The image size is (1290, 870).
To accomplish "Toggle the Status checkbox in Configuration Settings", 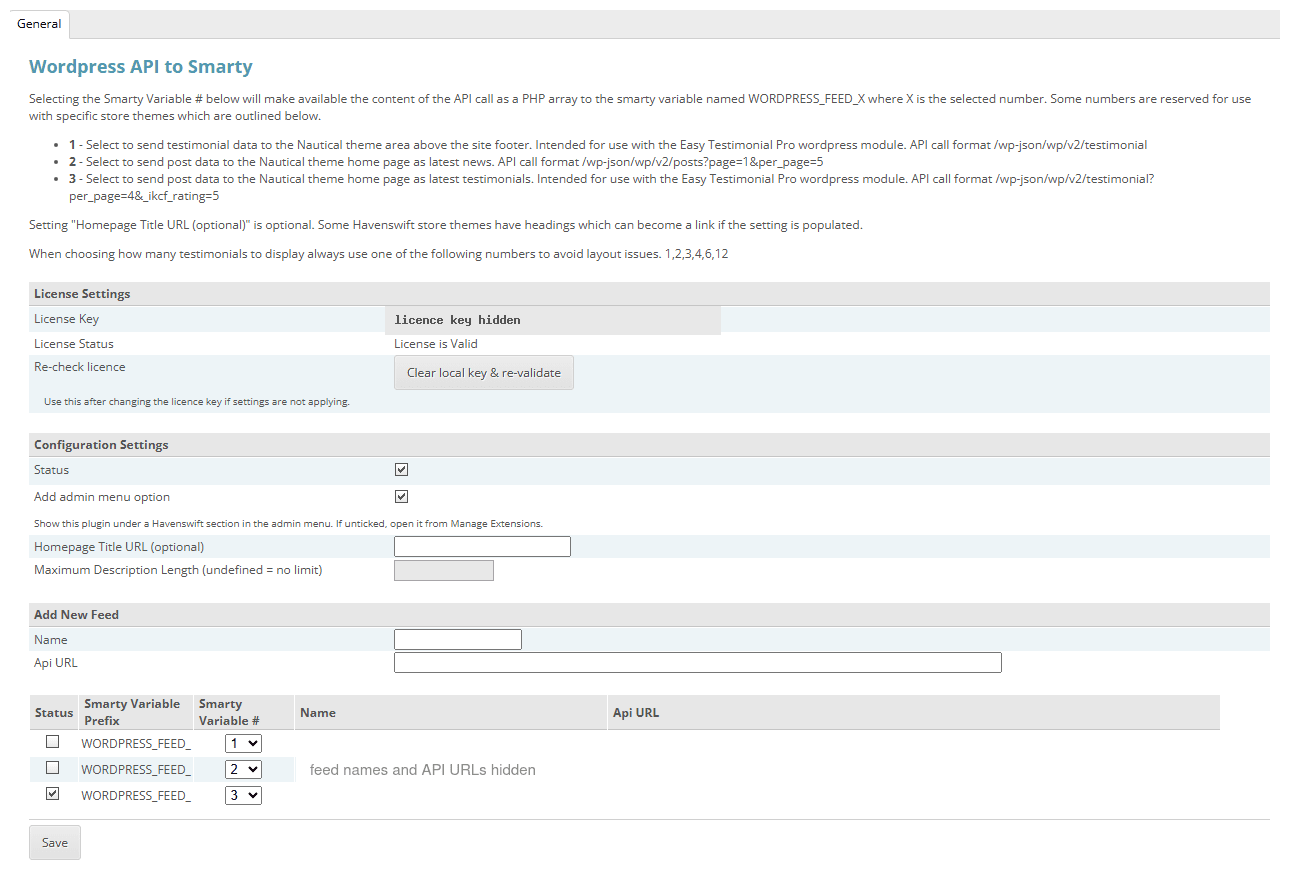I will tap(402, 470).
